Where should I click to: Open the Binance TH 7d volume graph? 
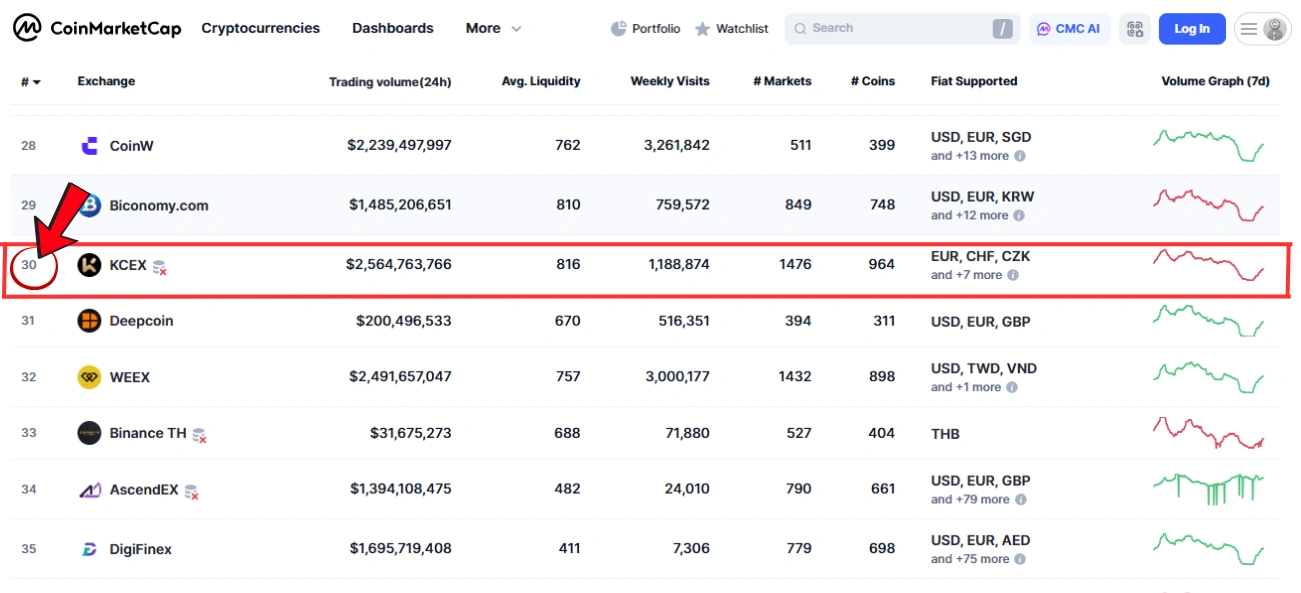click(1208, 433)
